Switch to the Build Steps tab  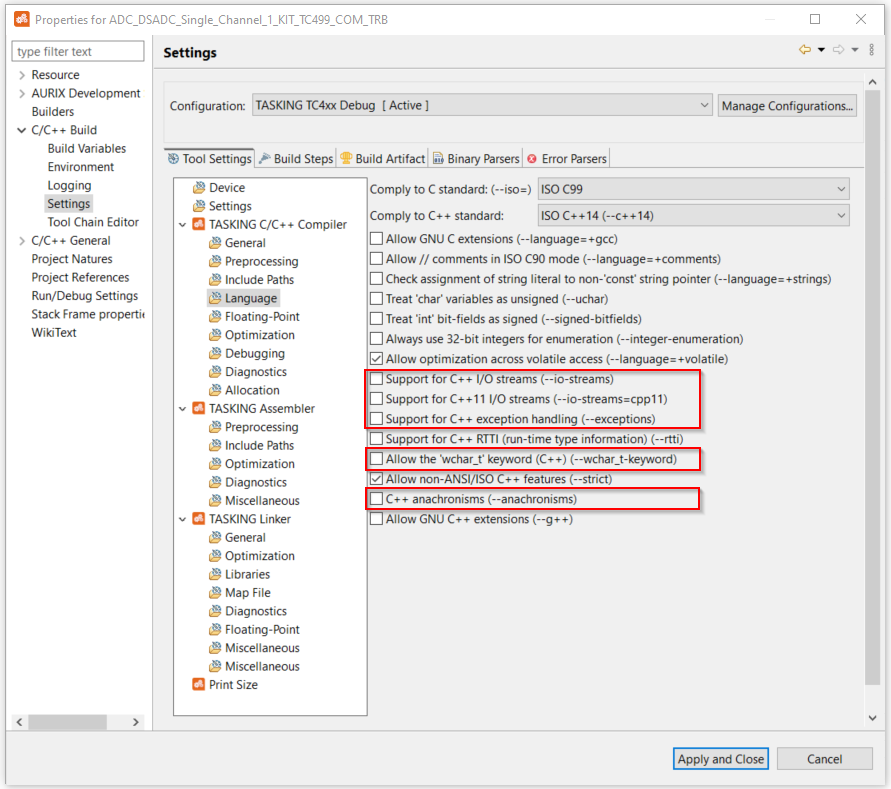296,159
